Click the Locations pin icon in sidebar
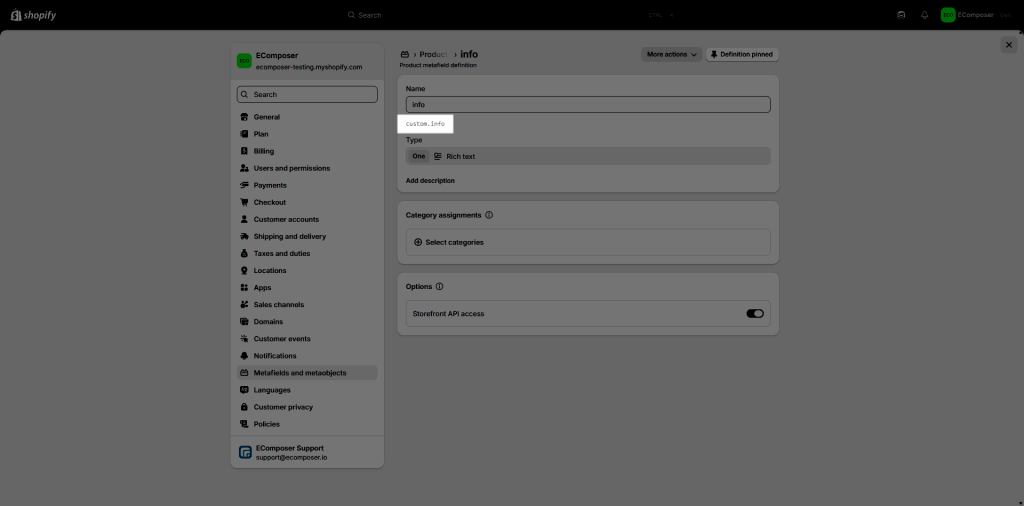 coord(244,270)
